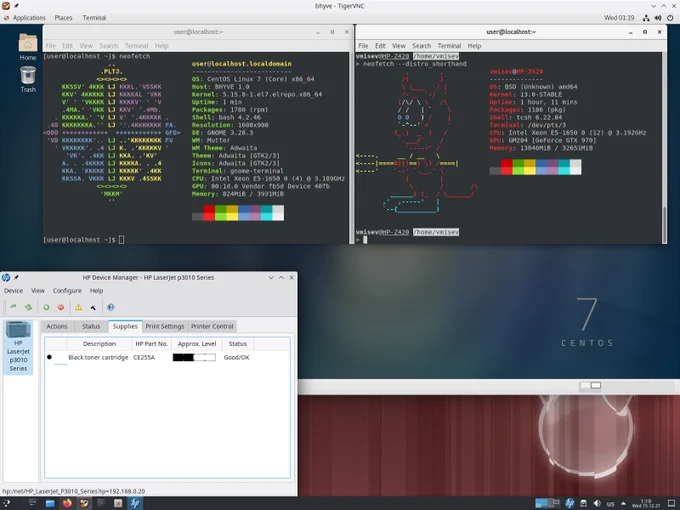Image resolution: width=680 pixels, height=510 pixels.
Task: Open the Configure menu in HP Device Manager
Action: coord(67,291)
